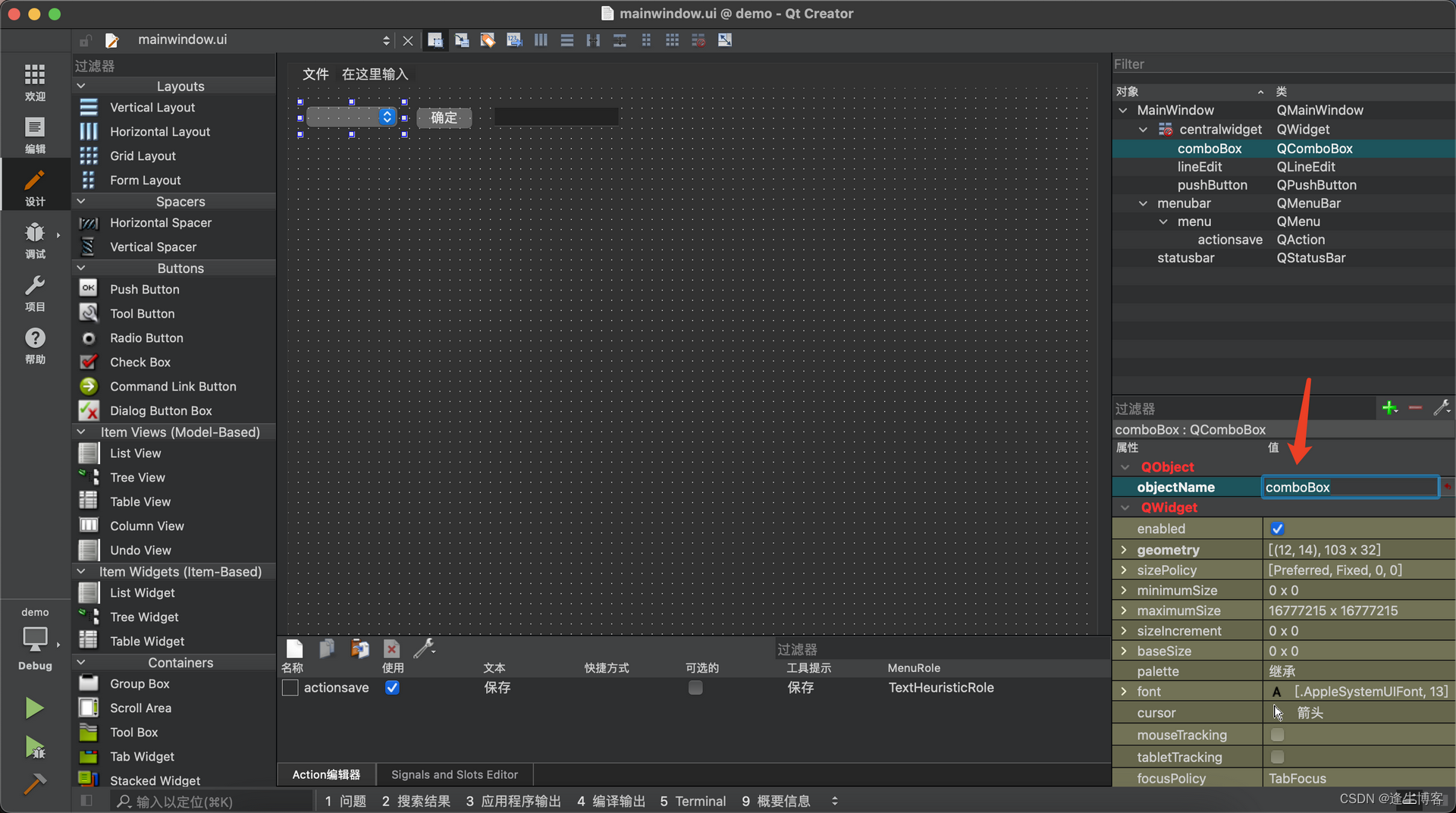Screen dimensions: 1456x813
Task: Uncheck the 使用 checkbox for actionsave
Action: 392,688
